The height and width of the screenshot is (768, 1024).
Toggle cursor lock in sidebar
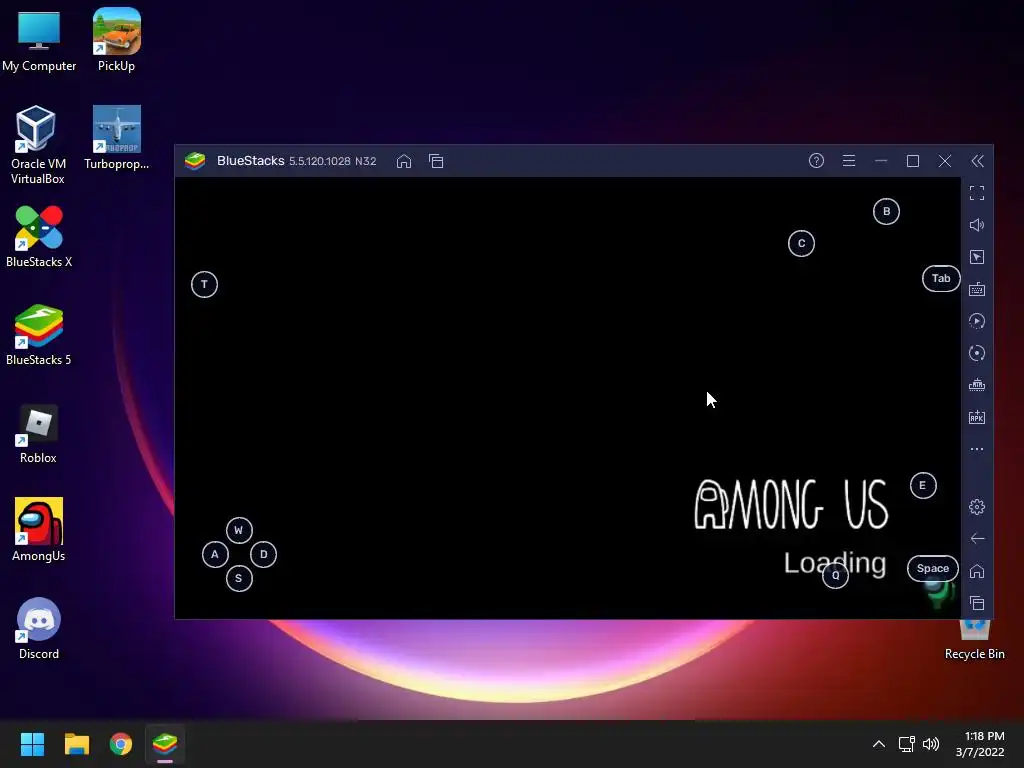976,257
